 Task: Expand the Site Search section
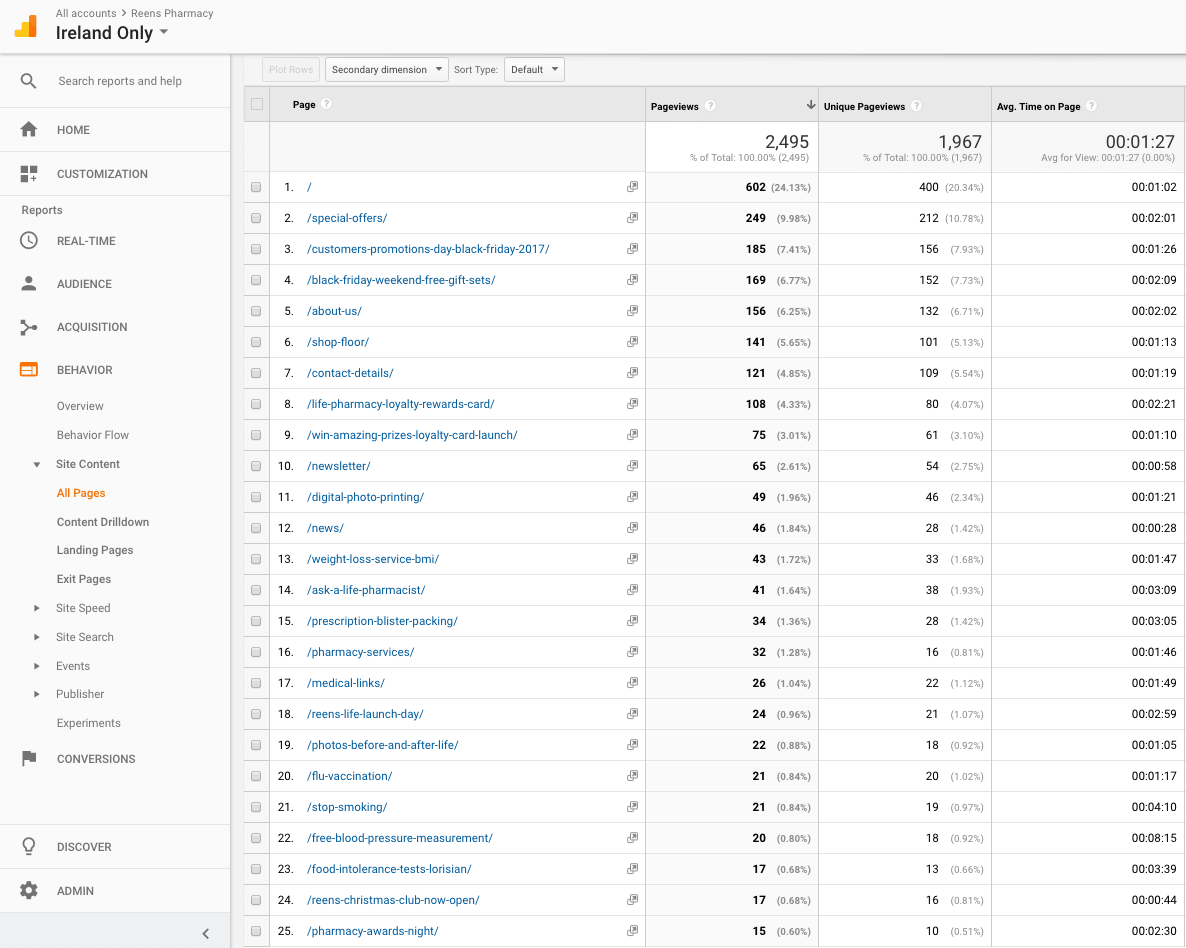tap(36, 637)
